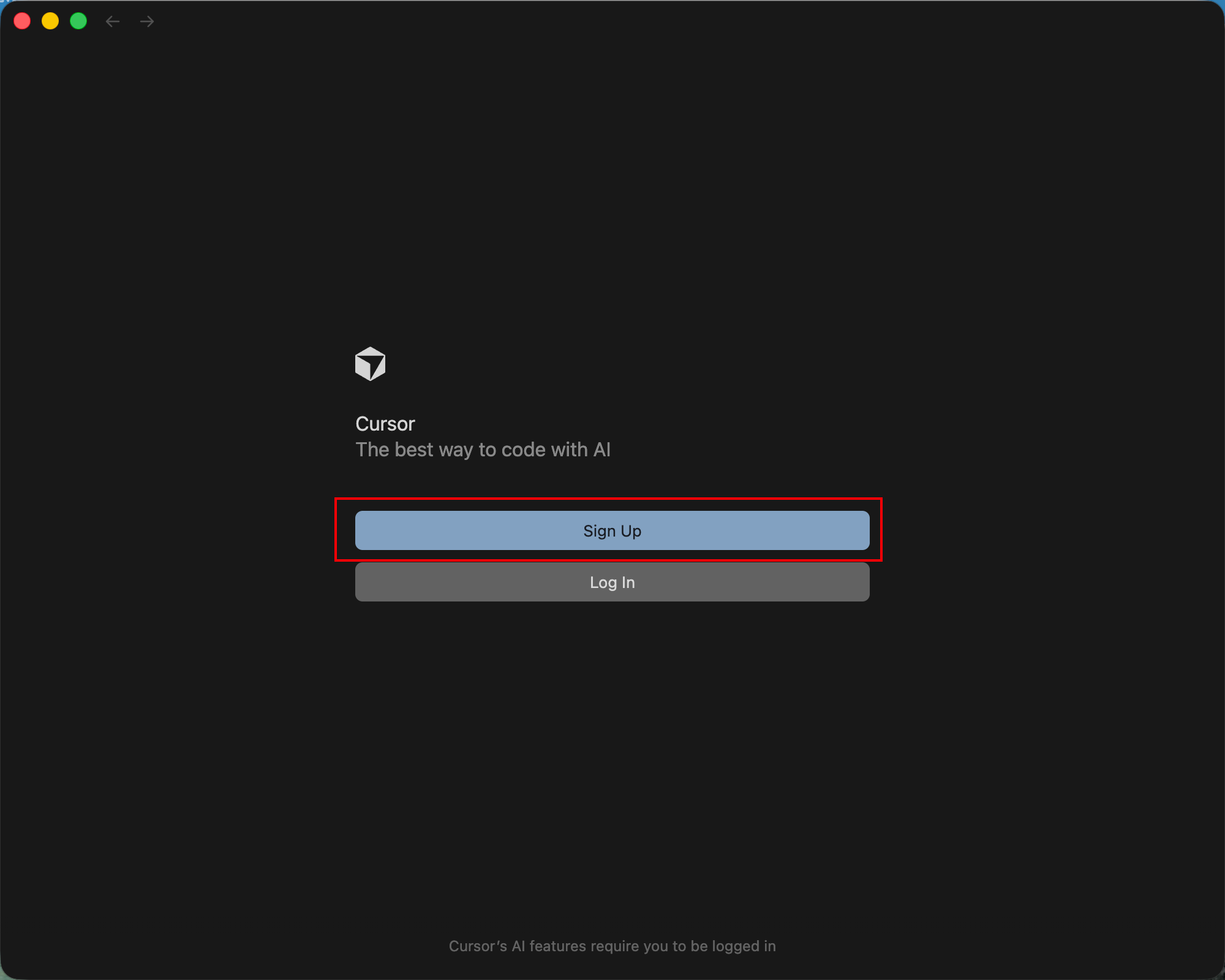Click the forward navigation arrow

pos(147,22)
